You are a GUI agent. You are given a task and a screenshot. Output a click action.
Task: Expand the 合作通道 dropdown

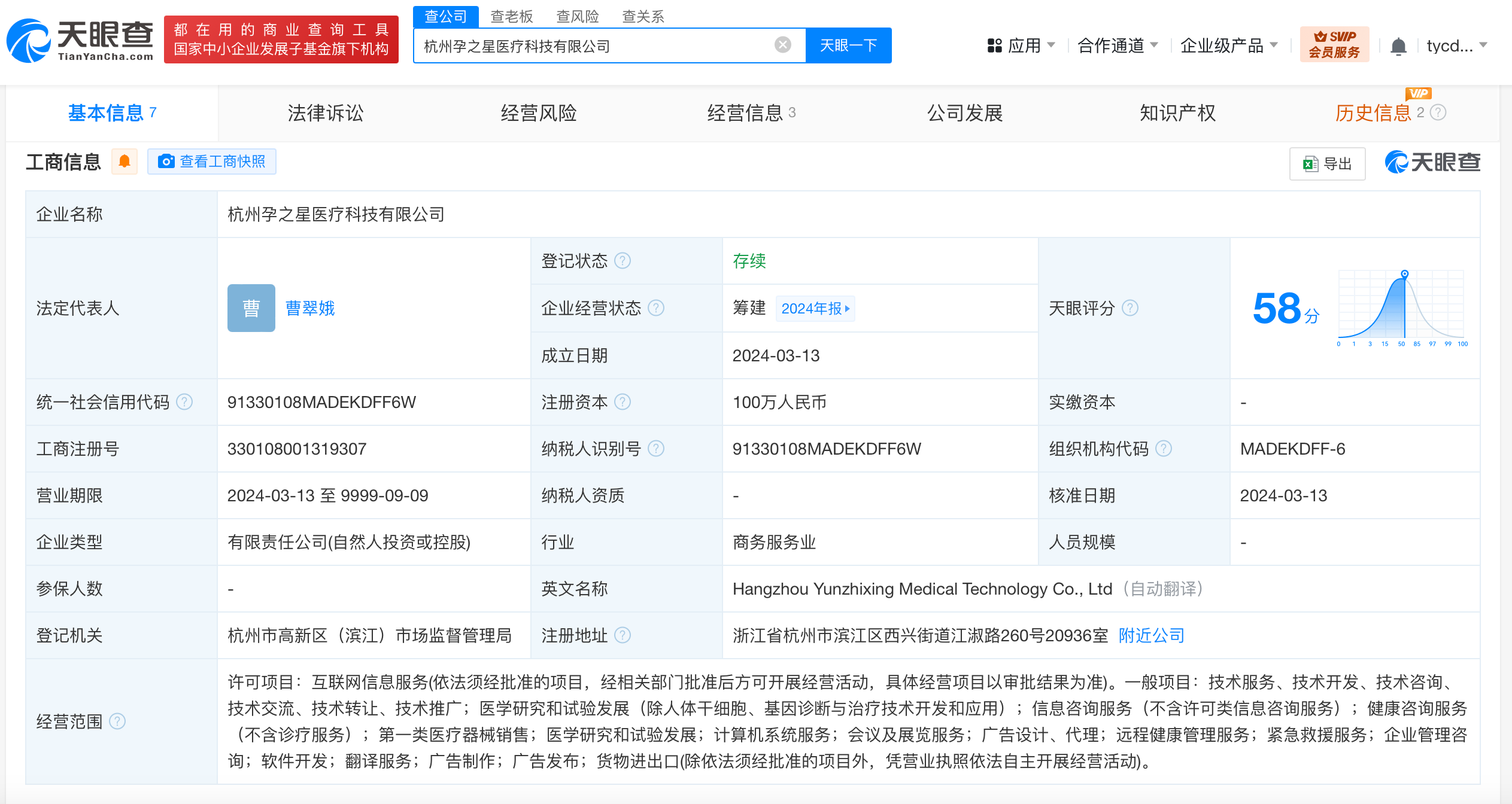click(x=1118, y=45)
